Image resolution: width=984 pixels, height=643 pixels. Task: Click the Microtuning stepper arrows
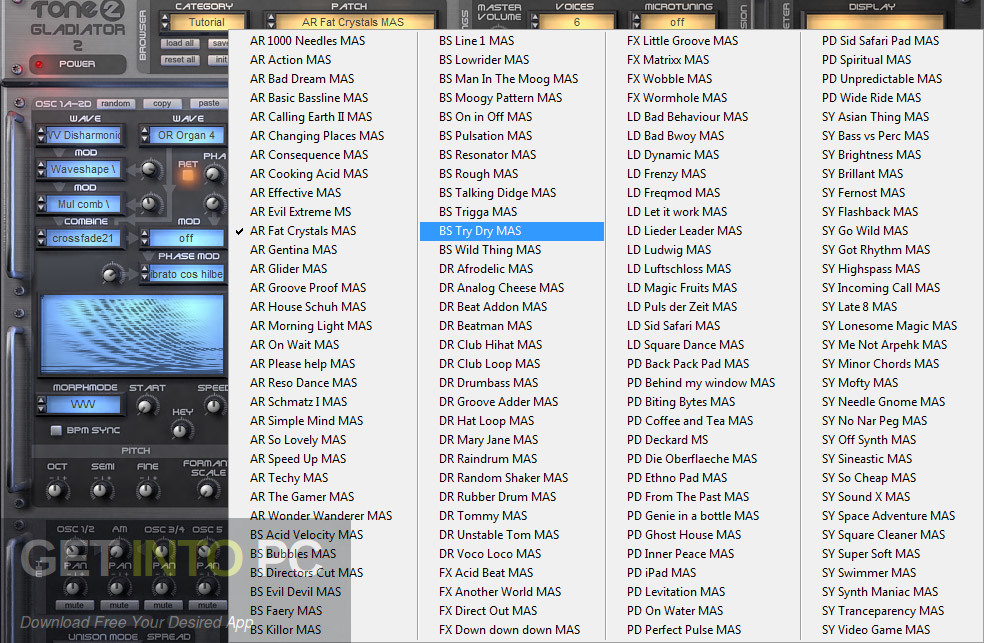[636, 22]
